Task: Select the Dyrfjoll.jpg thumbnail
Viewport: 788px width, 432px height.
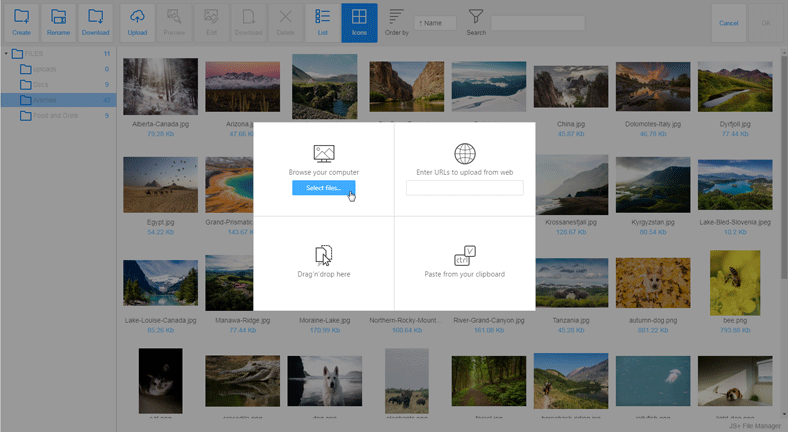Action: click(735, 86)
